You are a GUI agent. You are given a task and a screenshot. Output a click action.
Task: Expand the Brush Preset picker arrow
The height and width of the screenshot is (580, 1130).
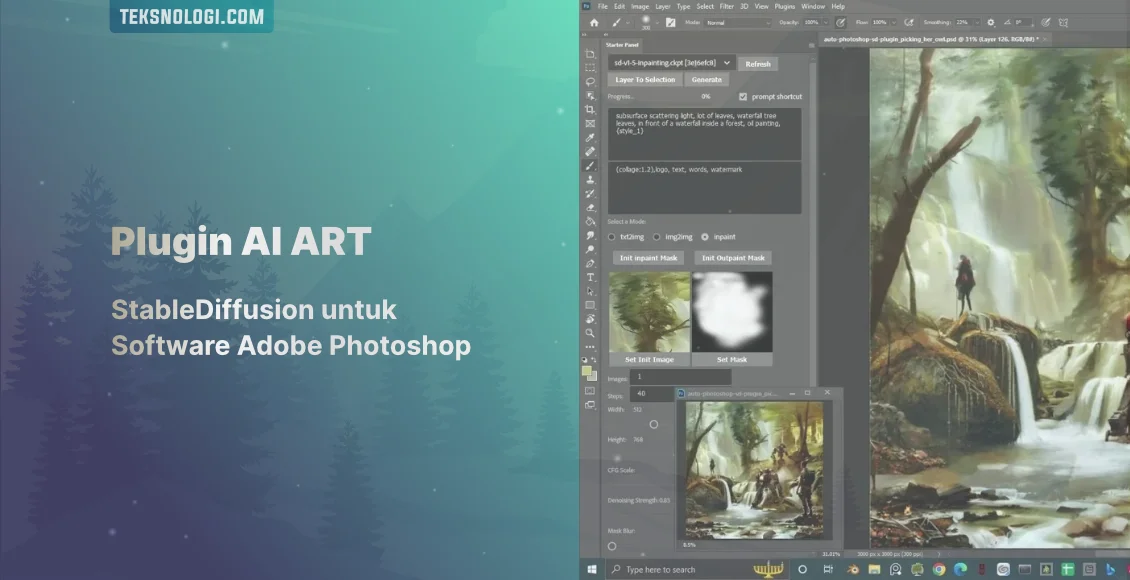point(657,22)
